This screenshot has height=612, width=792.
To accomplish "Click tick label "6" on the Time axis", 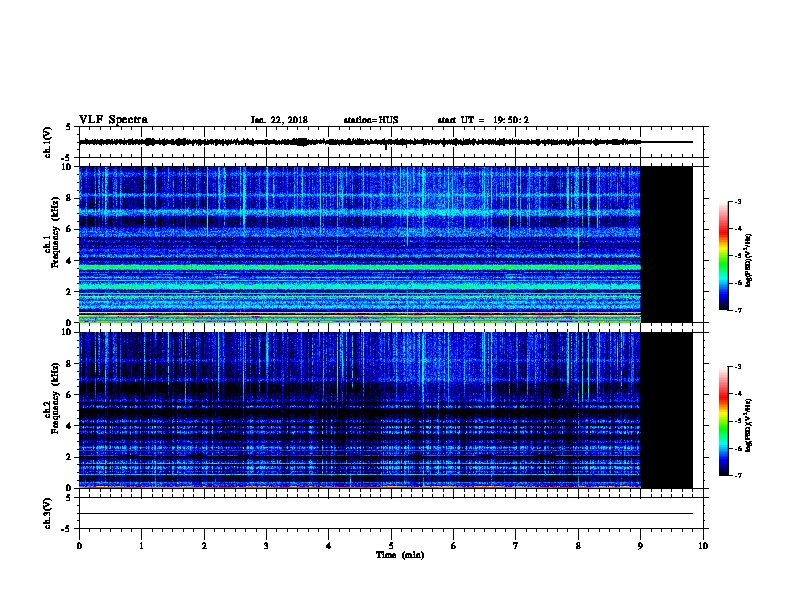I will [454, 546].
